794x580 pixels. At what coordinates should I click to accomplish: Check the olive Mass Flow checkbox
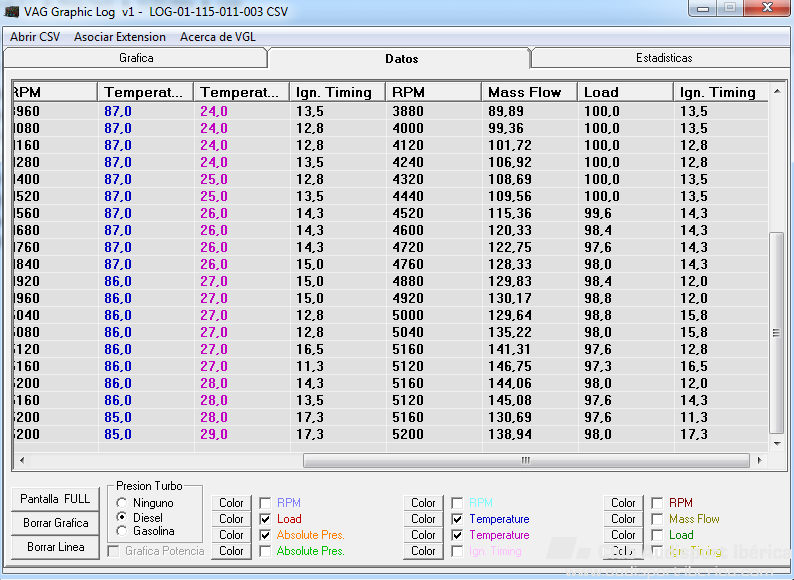pyautogui.click(x=657, y=519)
